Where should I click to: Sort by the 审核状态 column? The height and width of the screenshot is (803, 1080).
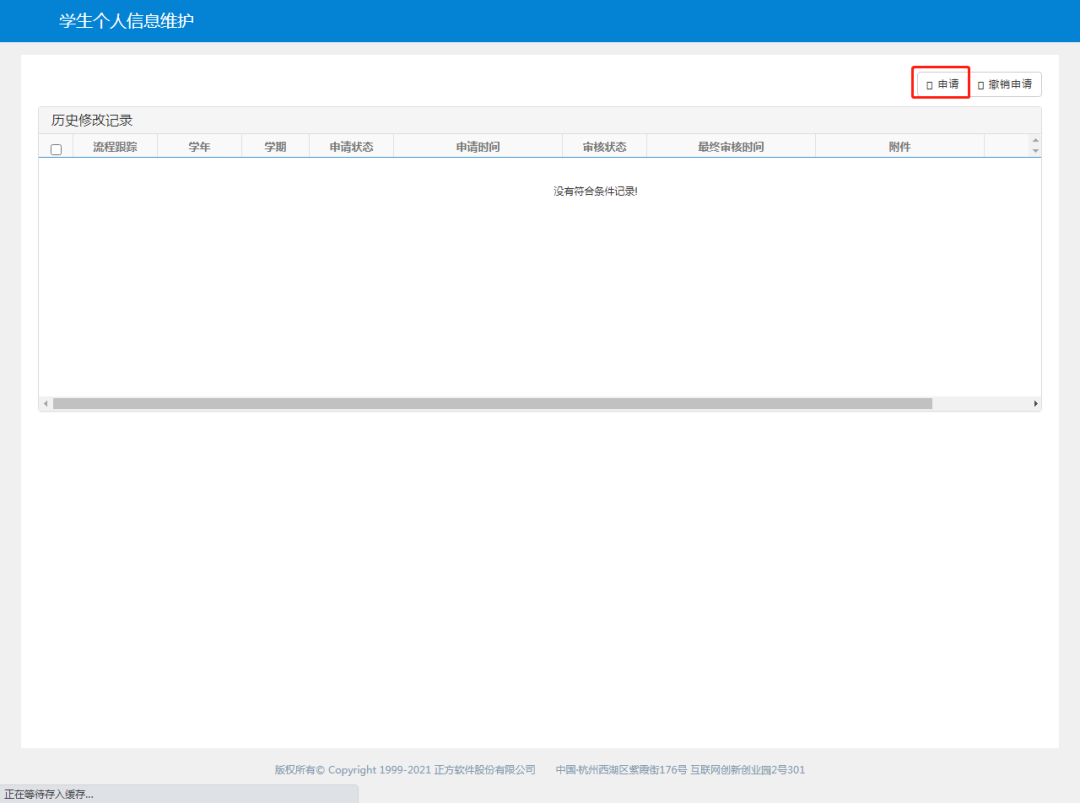tap(604, 147)
